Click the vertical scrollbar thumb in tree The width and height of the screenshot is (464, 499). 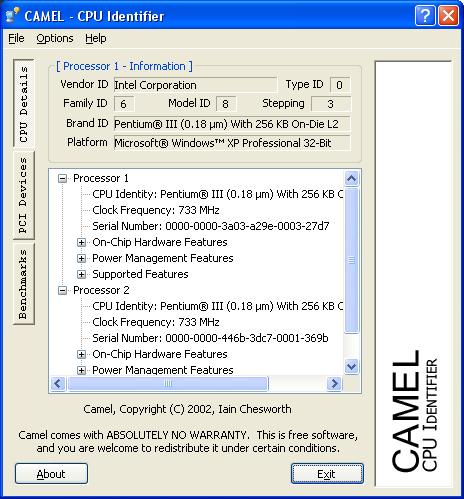351,260
